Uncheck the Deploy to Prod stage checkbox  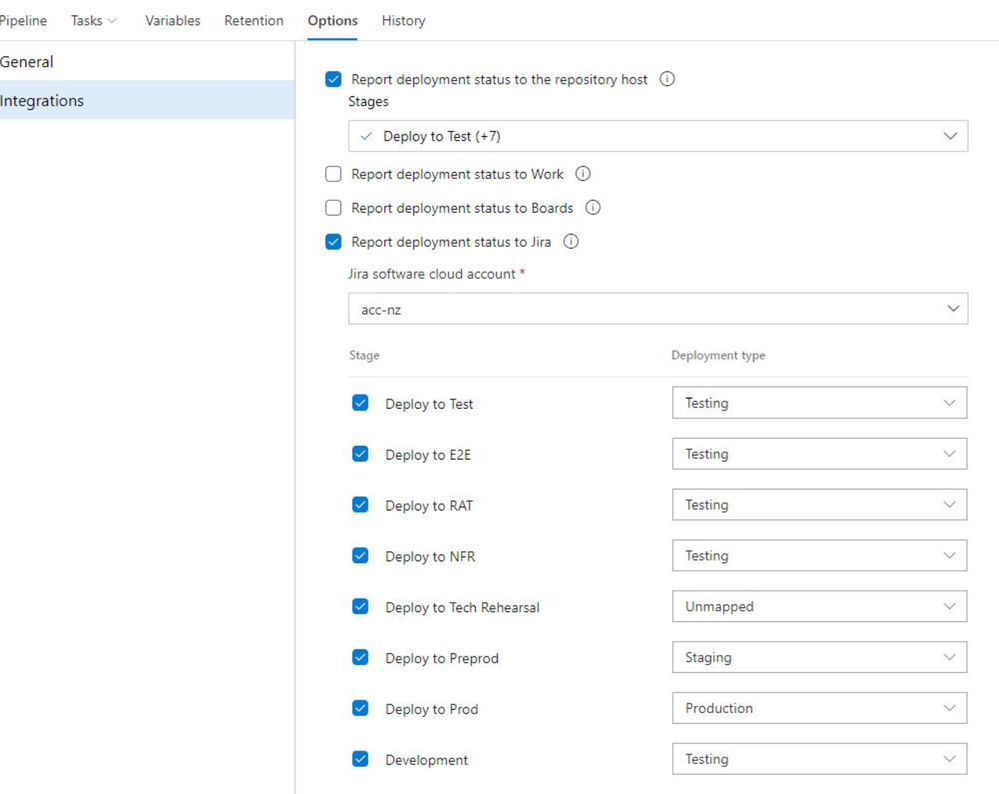coord(361,709)
